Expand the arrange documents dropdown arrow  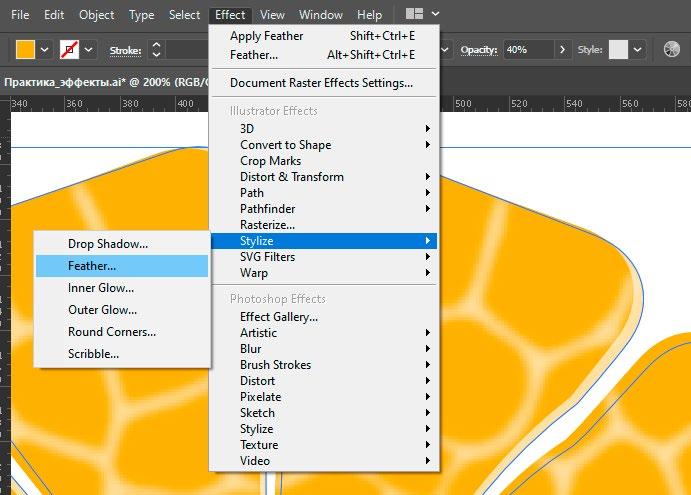pyautogui.click(x=435, y=14)
